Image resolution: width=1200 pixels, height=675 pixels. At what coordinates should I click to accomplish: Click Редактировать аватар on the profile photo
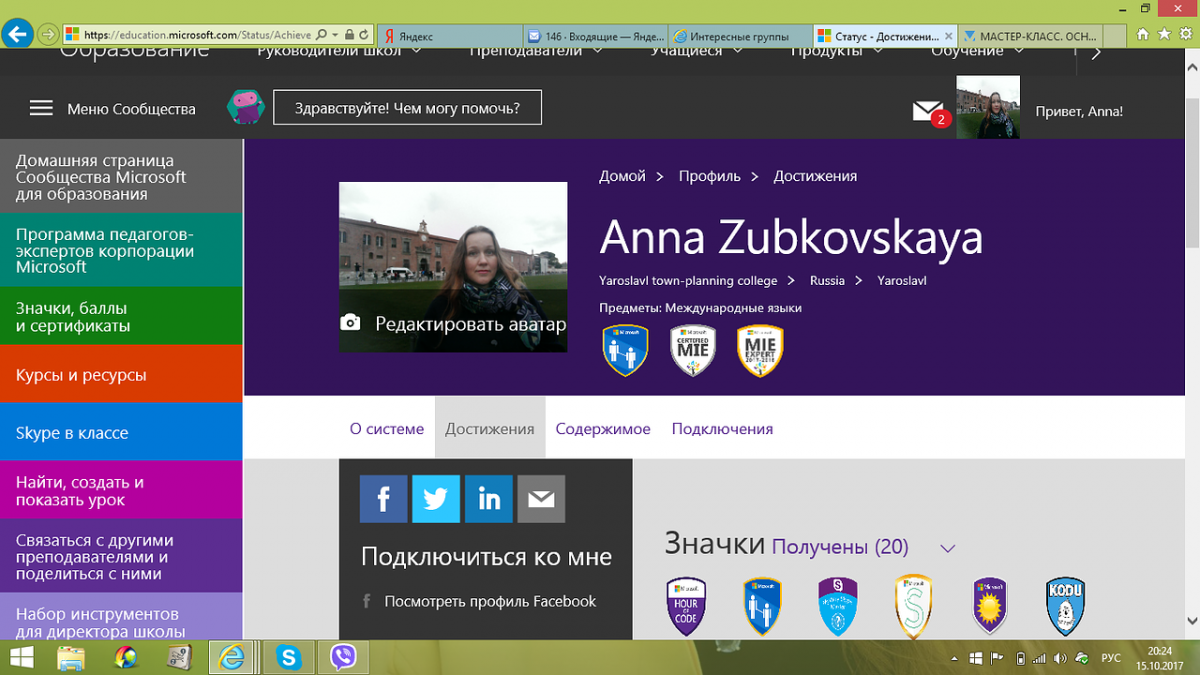(470, 324)
